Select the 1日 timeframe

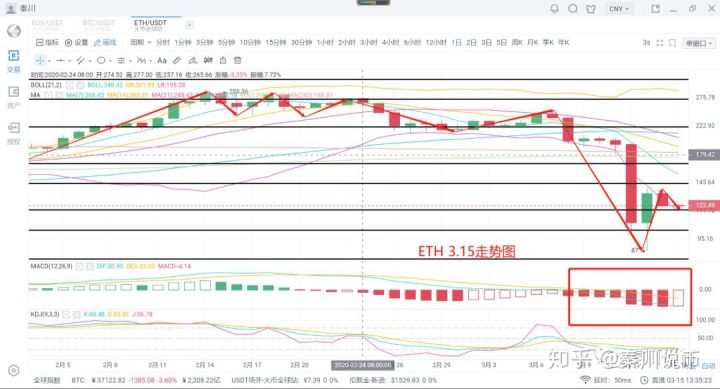(456, 42)
